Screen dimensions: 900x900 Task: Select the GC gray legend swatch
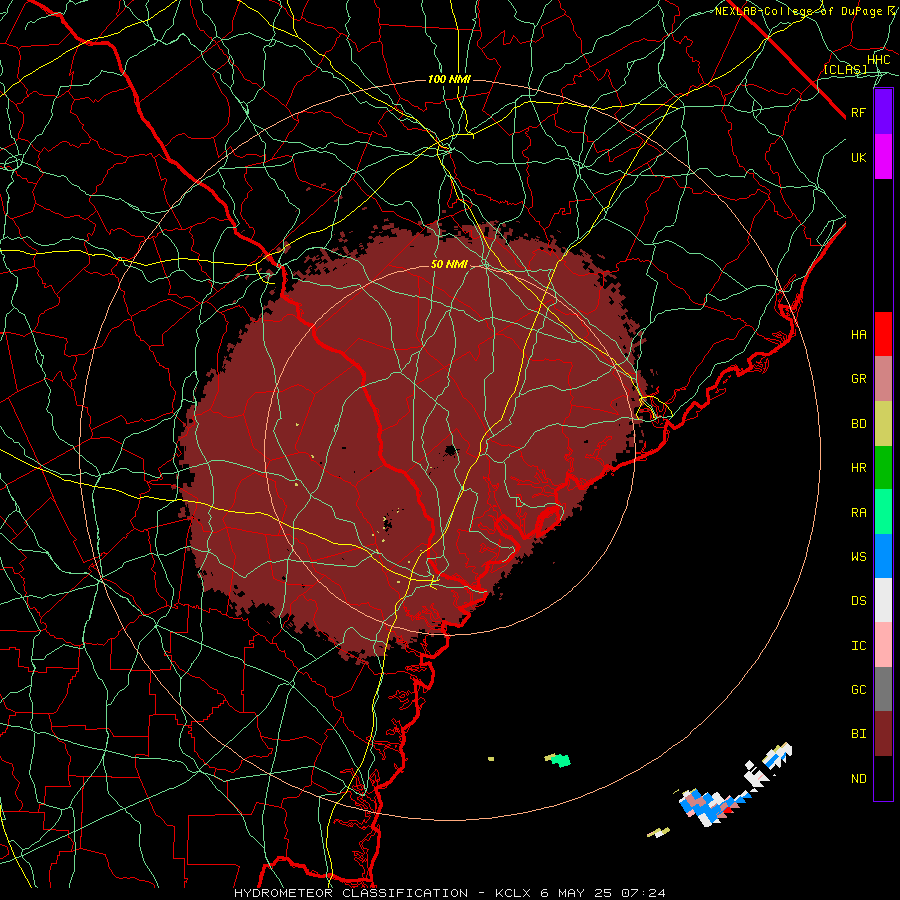(x=883, y=689)
